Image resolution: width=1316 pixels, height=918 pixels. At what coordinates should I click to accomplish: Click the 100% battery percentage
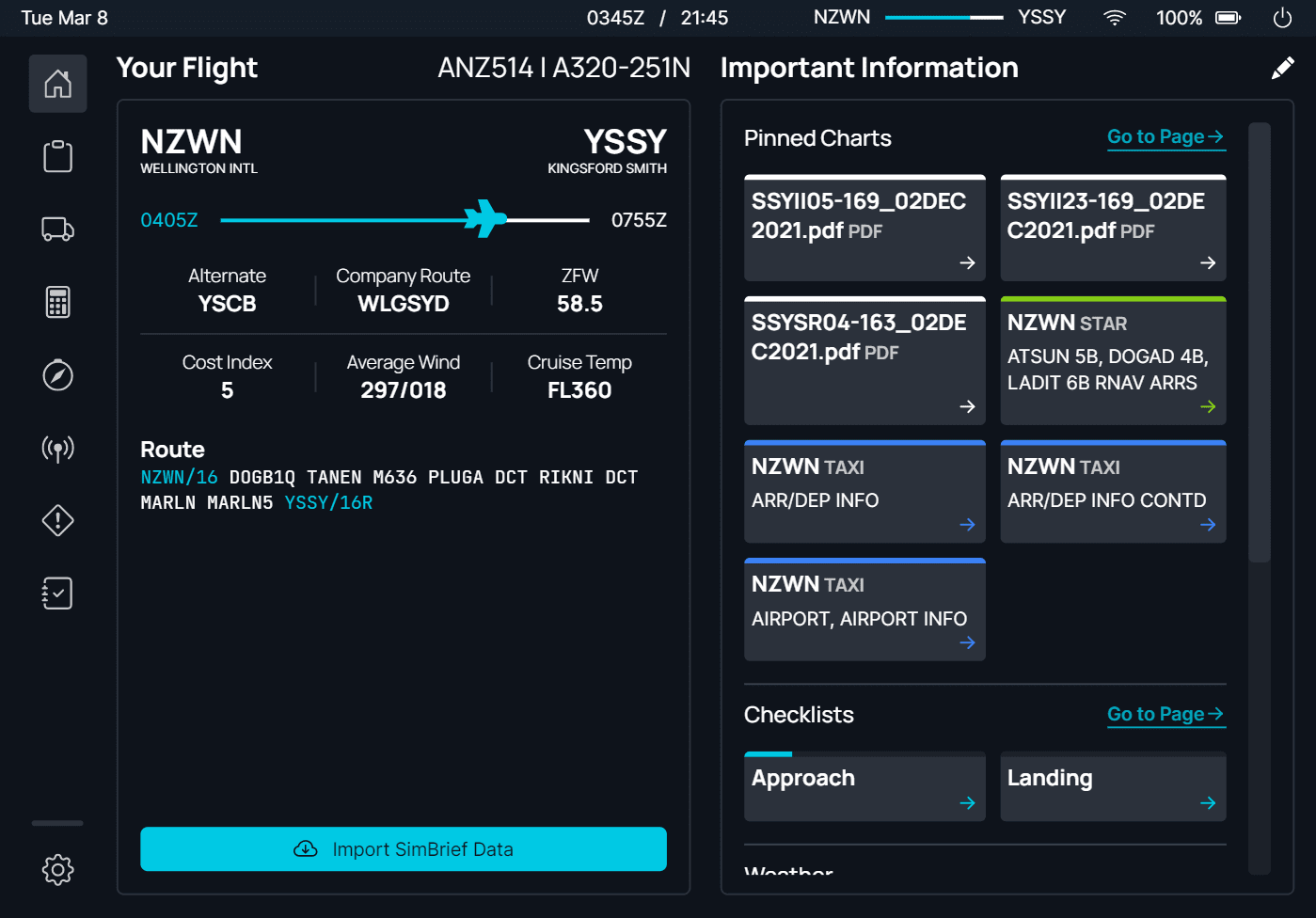tap(1179, 18)
